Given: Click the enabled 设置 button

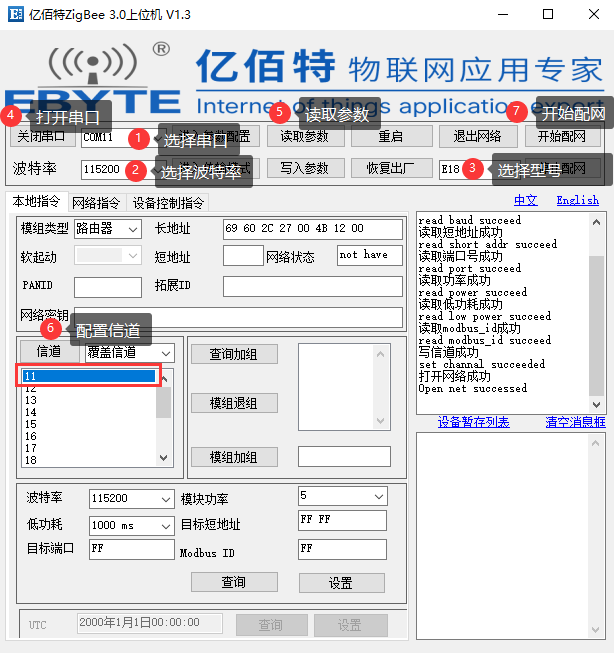Looking at the screenshot, I should 342,583.
